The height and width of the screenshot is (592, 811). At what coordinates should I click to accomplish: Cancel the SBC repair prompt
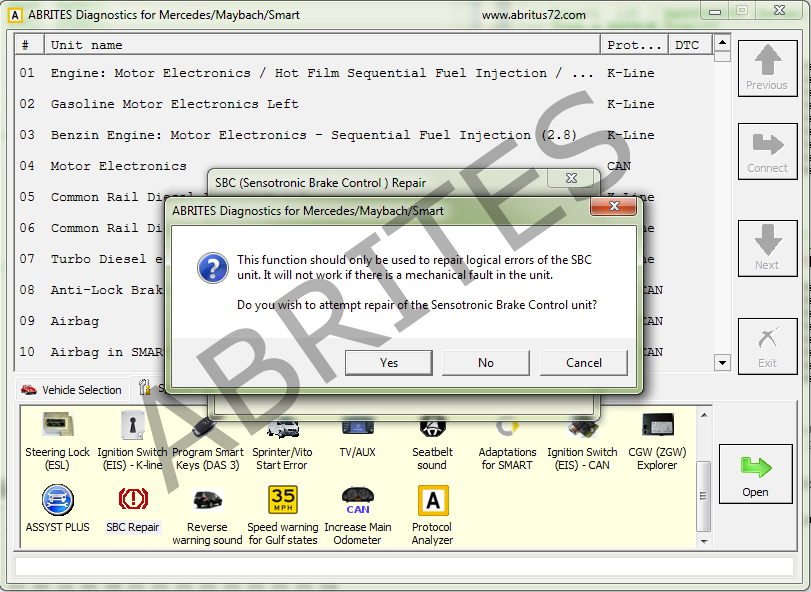click(x=583, y=362)
